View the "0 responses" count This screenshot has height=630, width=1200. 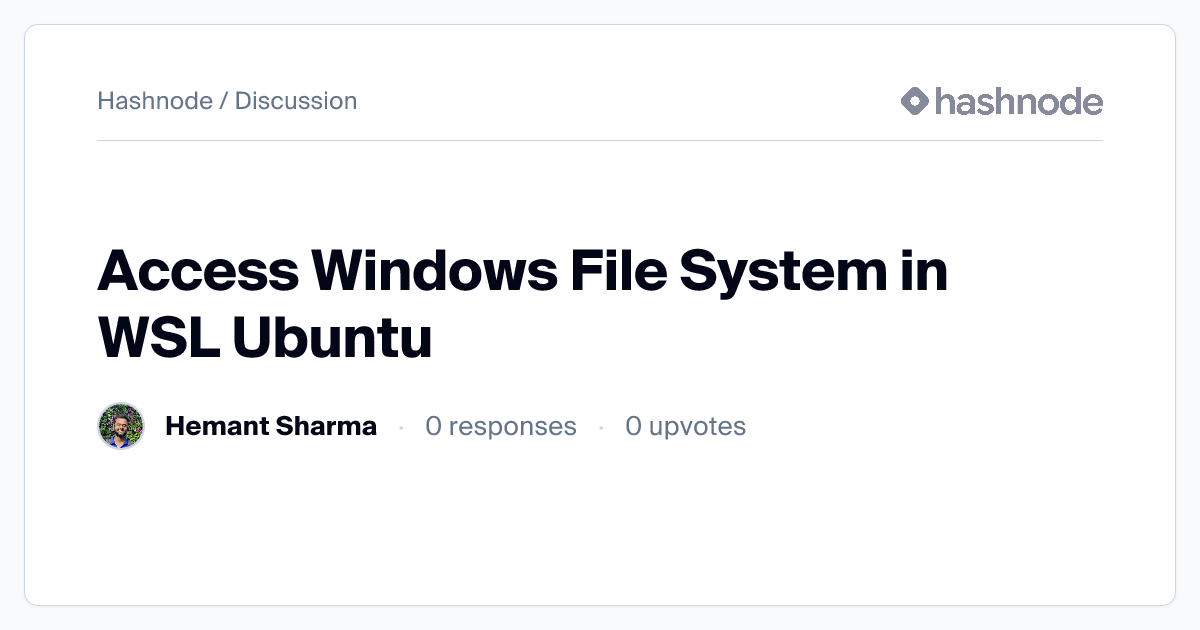pos(501,427)
